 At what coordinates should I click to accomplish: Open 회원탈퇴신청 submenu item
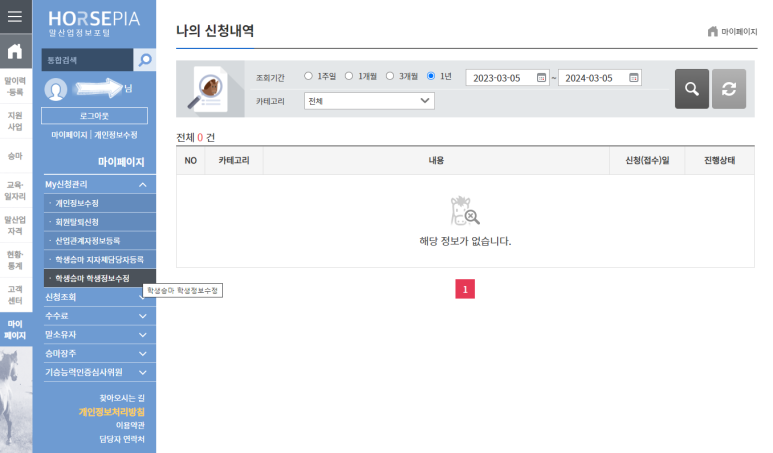[100, 222]
